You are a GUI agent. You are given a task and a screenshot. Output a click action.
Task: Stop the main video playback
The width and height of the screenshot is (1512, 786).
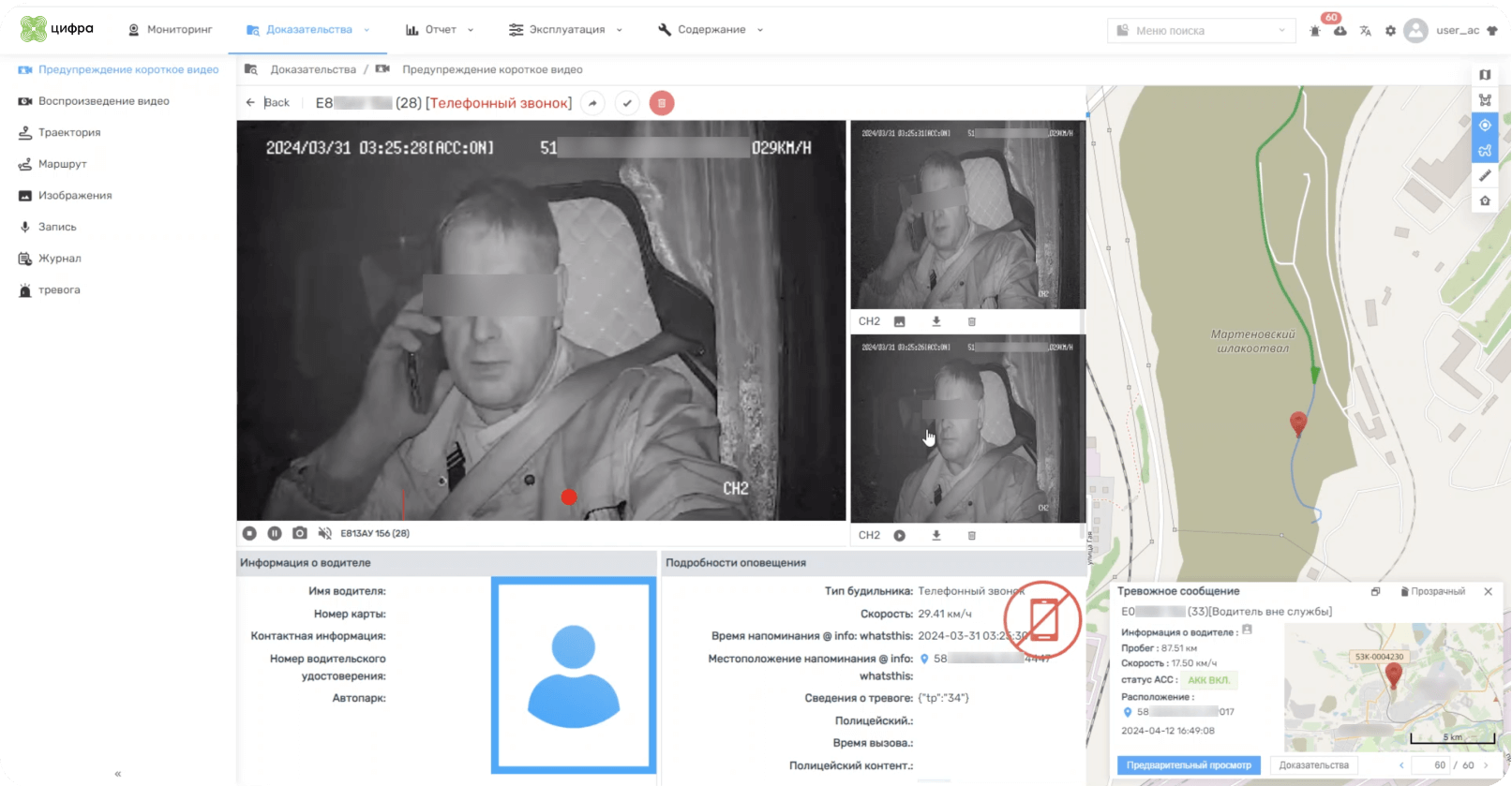tap(249, 533)
